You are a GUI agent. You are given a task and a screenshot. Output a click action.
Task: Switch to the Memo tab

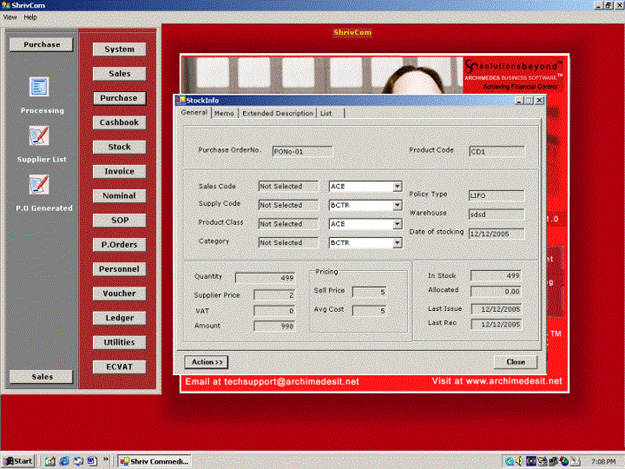pyautogui.click(x=224, y=113)
